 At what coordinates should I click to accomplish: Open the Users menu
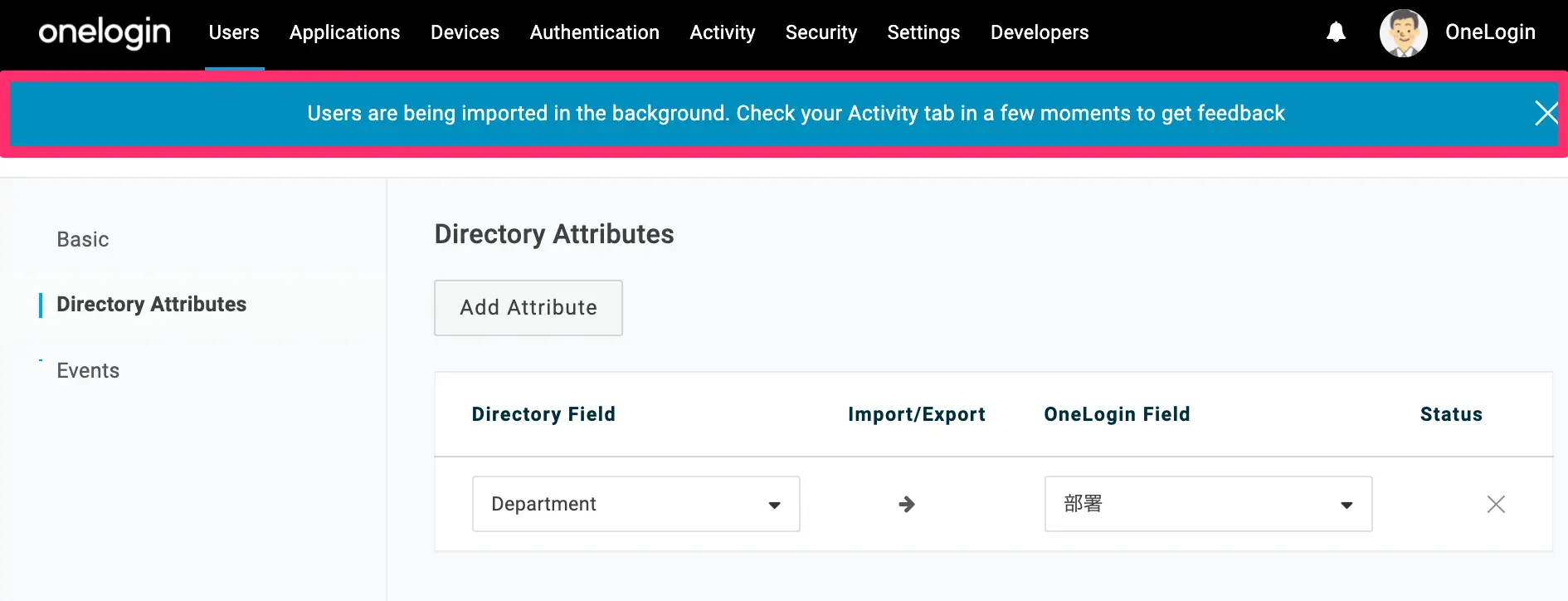click(x=234, y=32)
